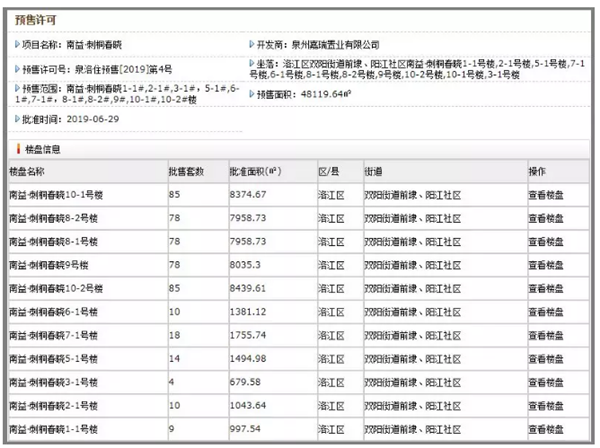Open 查看楼盘 for 南益·刺桐春晓9号楼

546,265
